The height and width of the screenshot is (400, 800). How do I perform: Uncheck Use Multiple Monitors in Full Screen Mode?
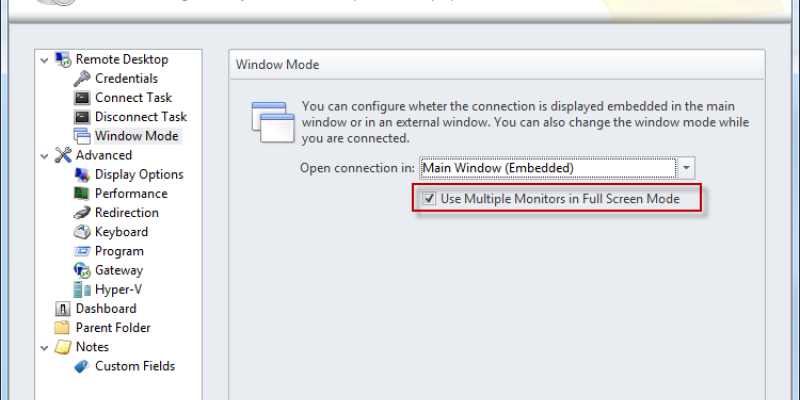(x=430, y=198)
